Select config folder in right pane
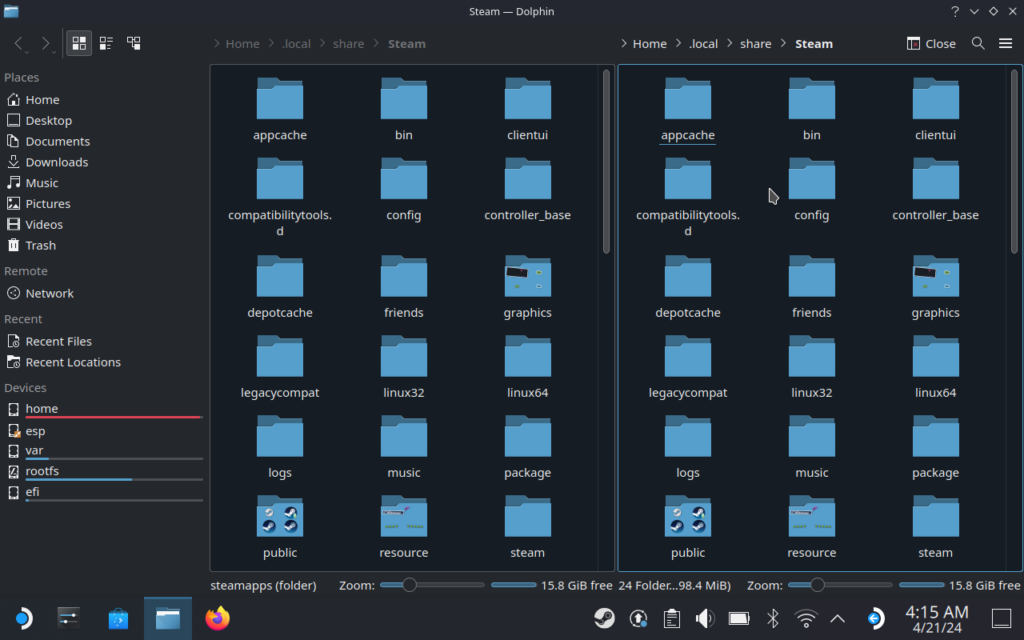 click(x=811, y=189)
